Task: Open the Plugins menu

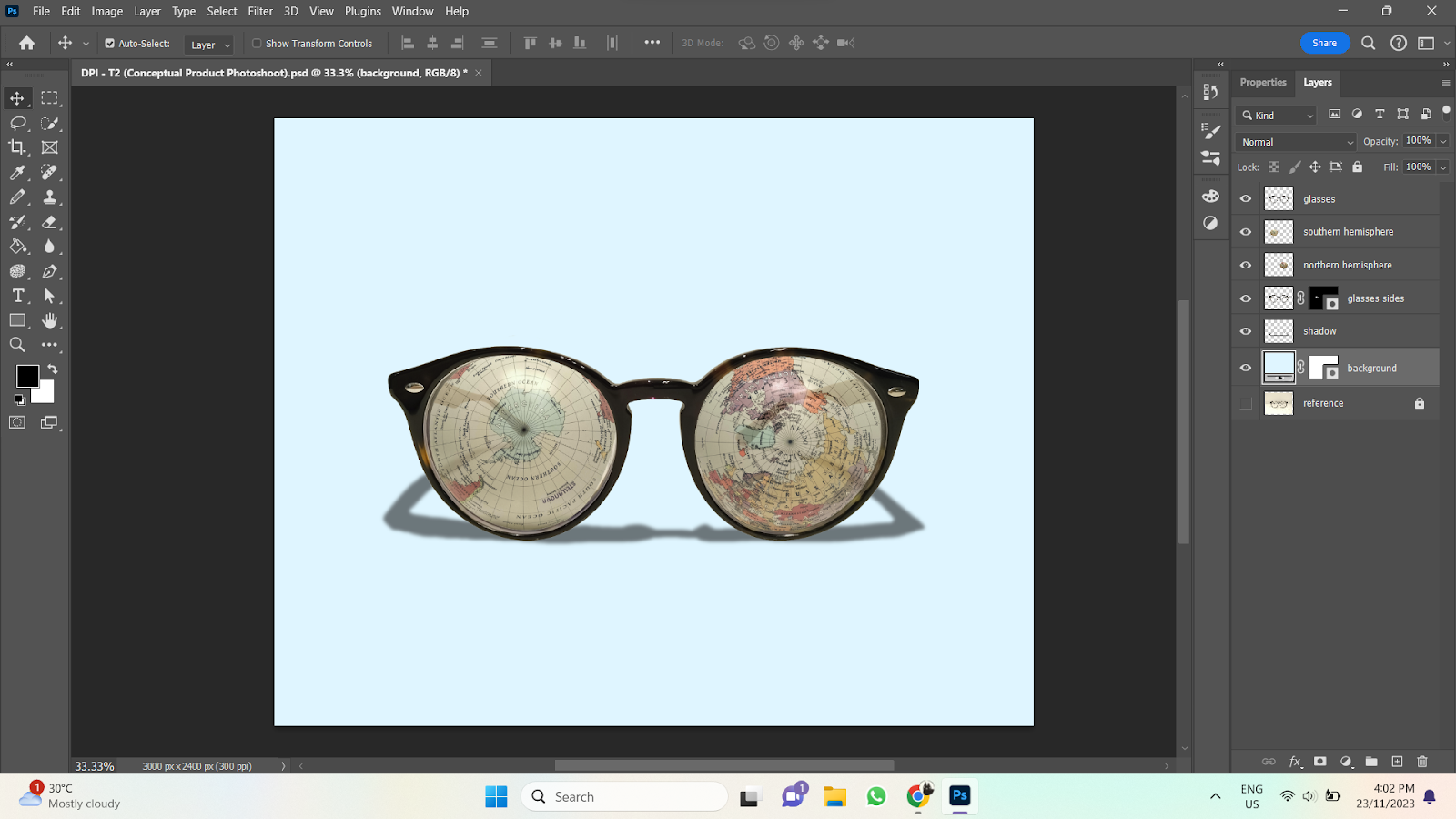Action: click(362, 11)
